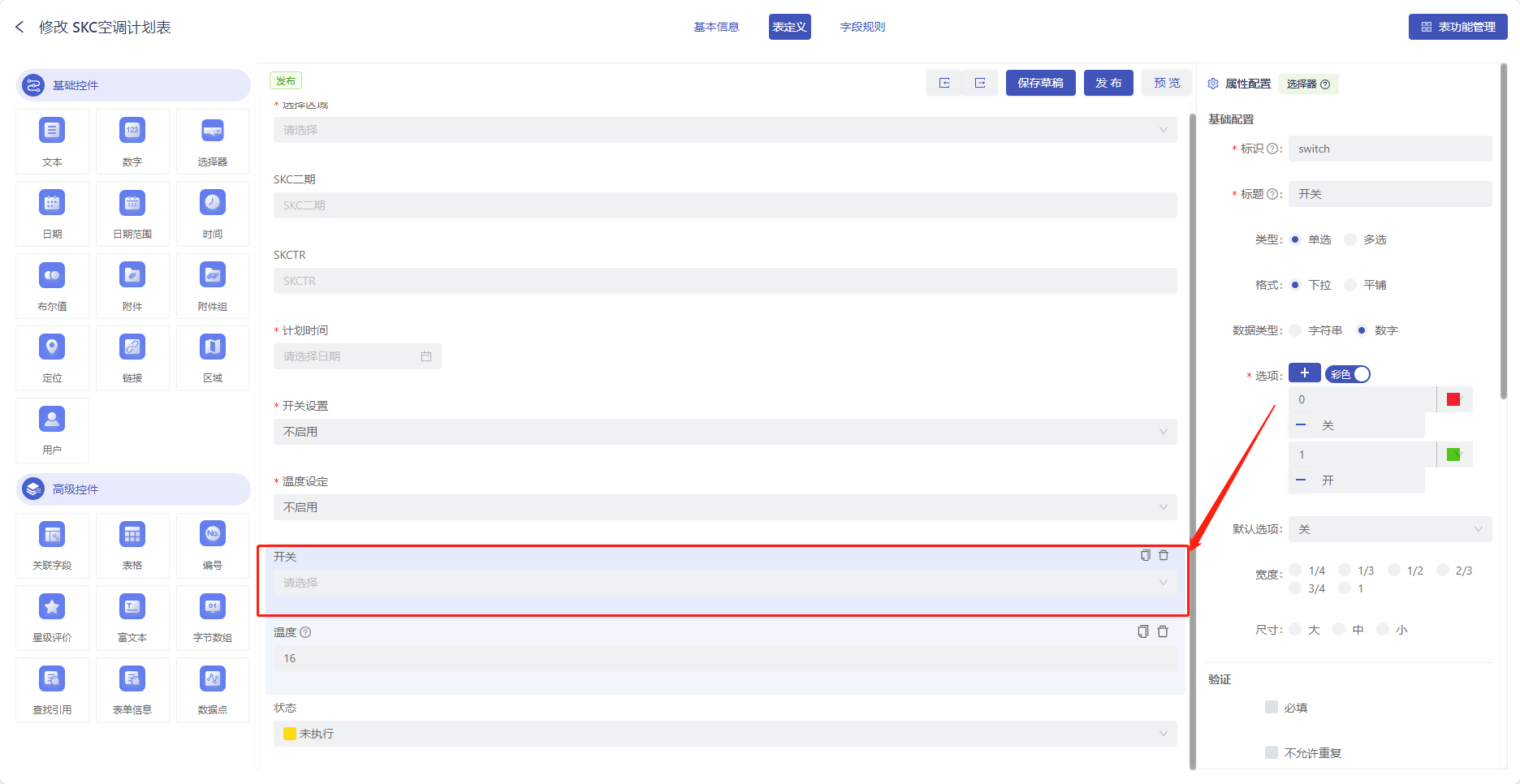This screenshot has height=784, width=1520.
Task: Add a new option with plus button
Action: click(x=1304, y=373)
